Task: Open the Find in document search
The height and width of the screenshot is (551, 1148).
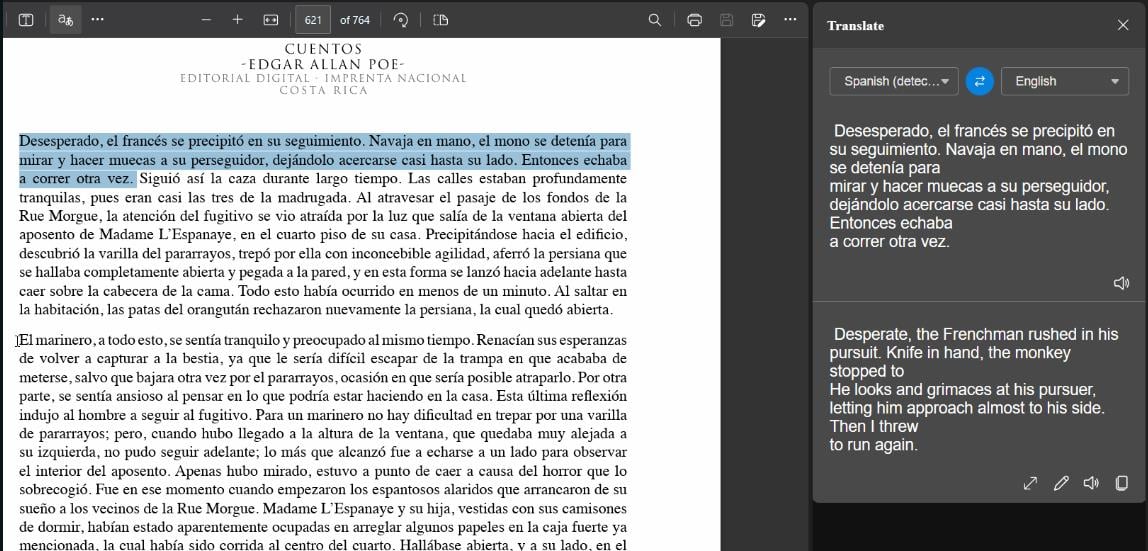Action: coord(655,20)
